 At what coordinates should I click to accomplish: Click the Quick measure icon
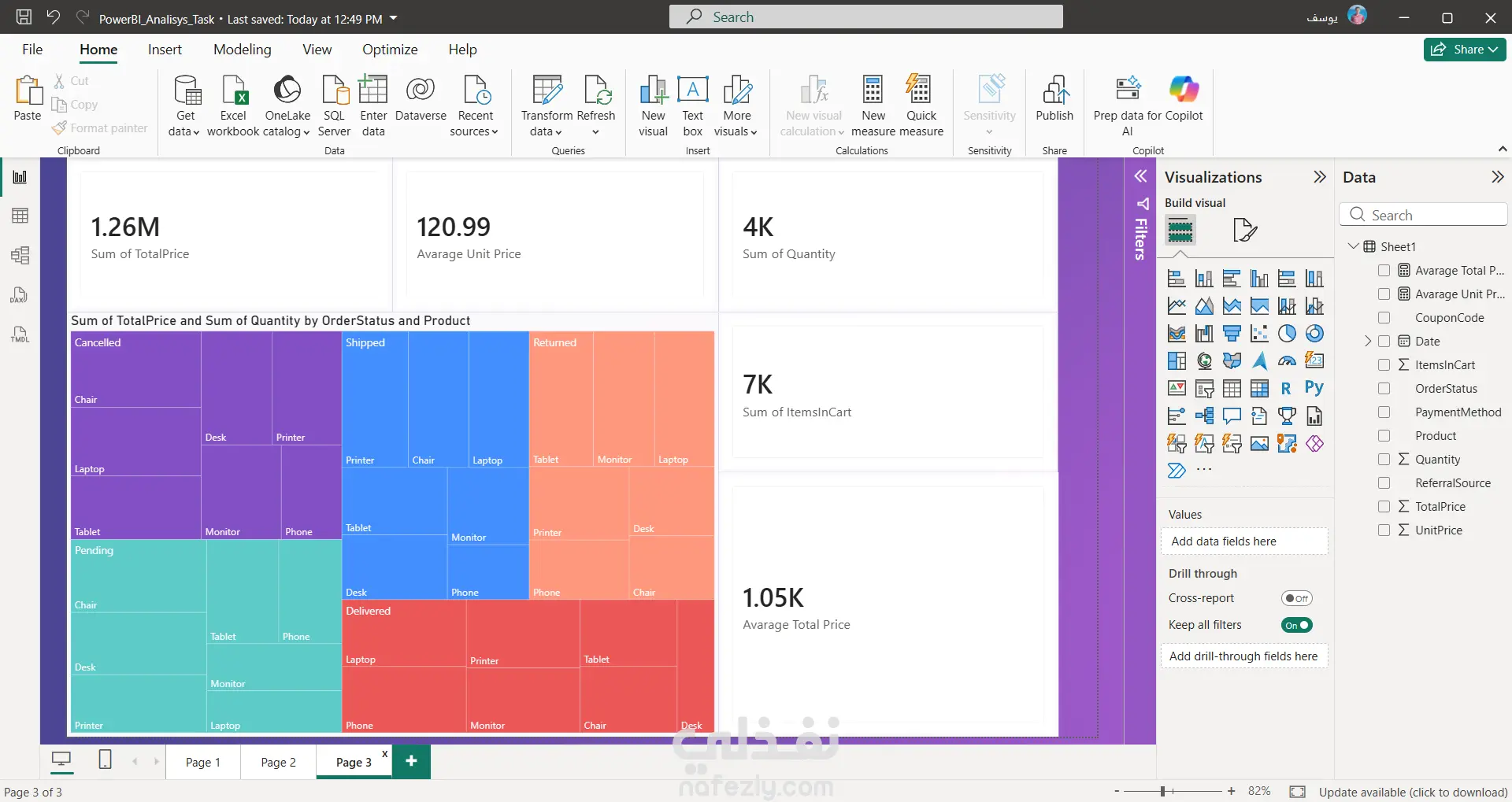[x=921, y=106]
